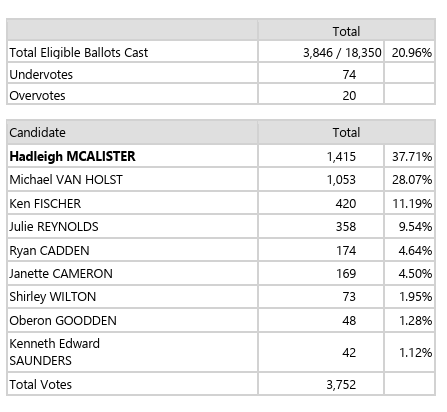Select the Hadleigh MCALISTER candidate name

click(72, 156)
